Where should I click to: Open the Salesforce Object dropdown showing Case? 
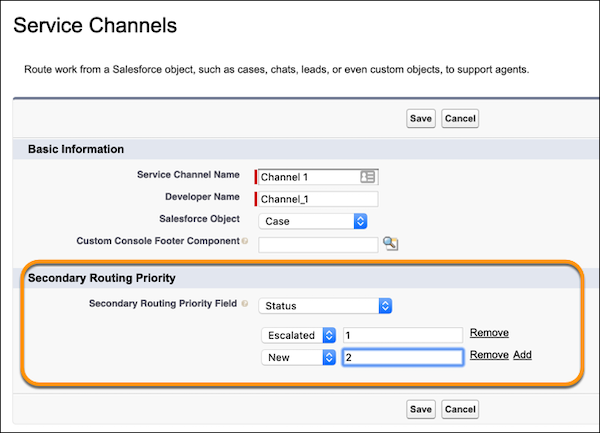pyautogui.click(x=313, y=221)
